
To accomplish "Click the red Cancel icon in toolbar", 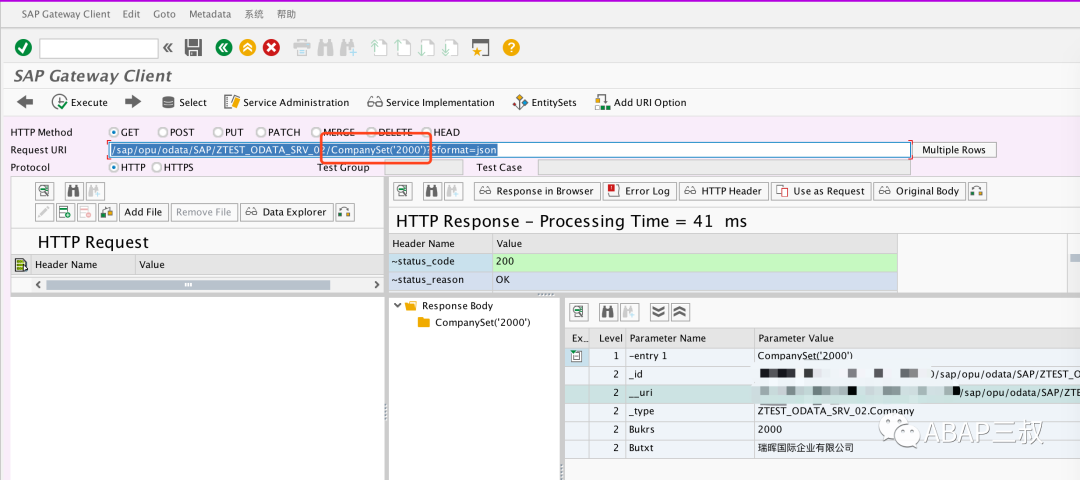I will [272, 48].
